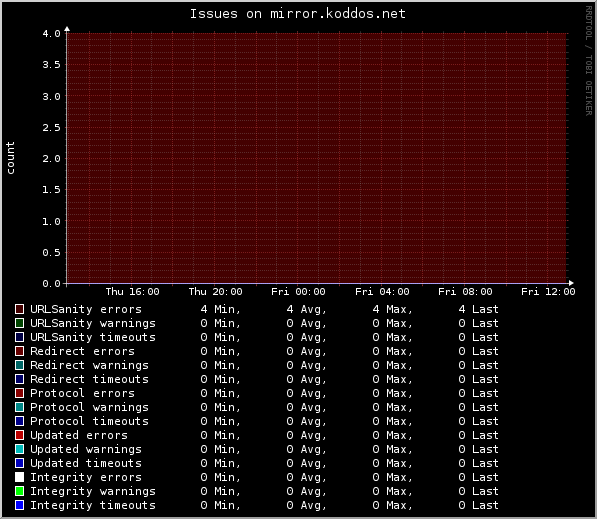Image resolution: width=597 pixels, height=519 pixels.
Task: Click the chart title Issues on mirror.koddos.net
Action: click(x=298, y=14)
